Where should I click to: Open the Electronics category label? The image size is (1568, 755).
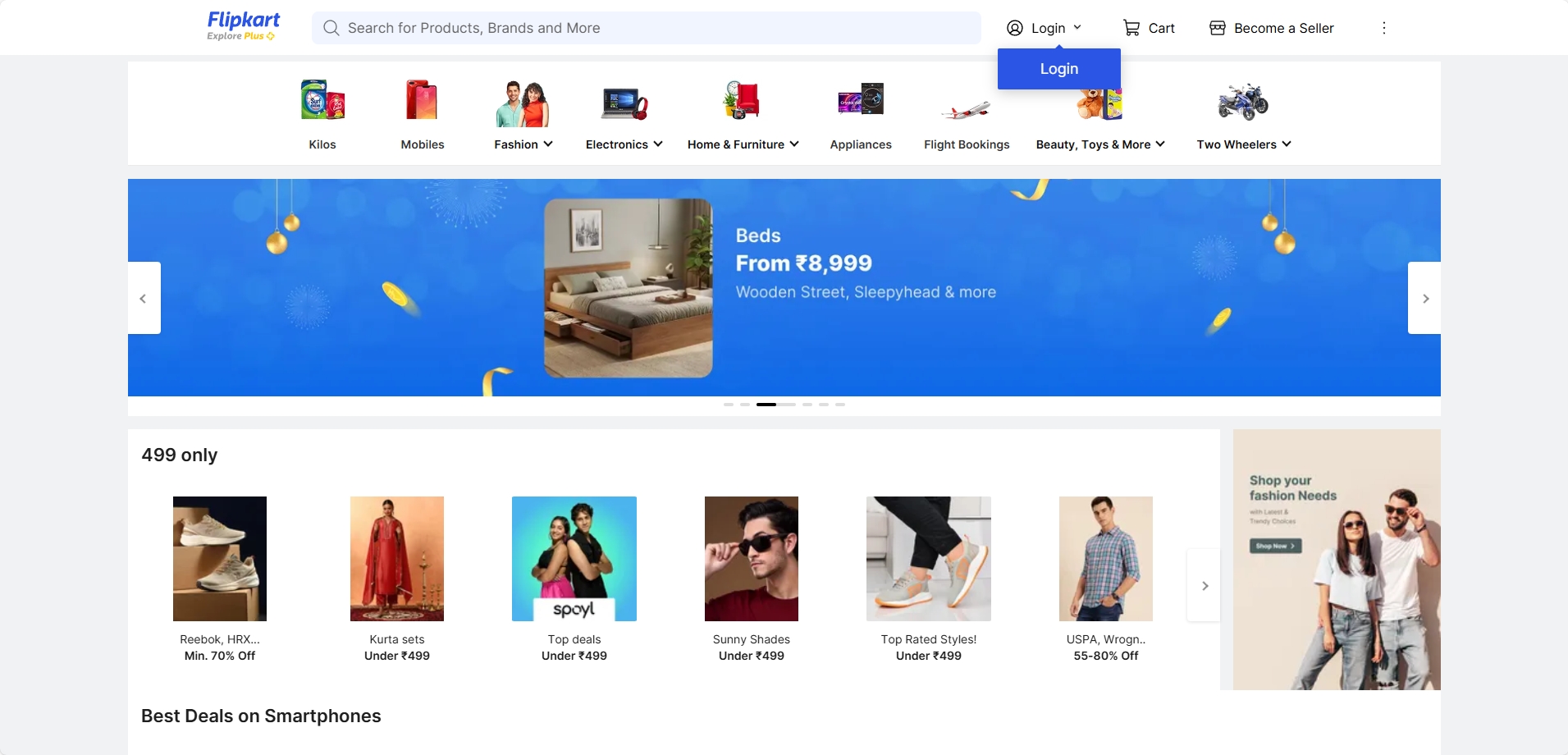617,144
